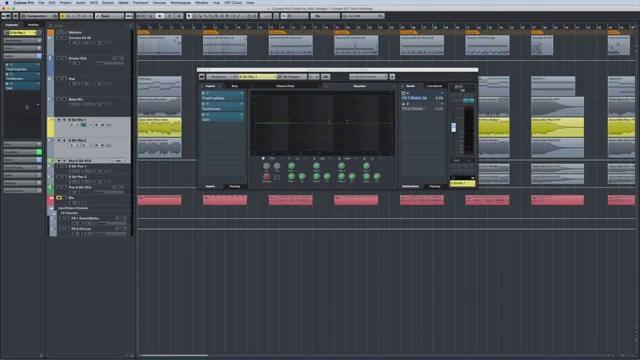Open channel selector dropdown in channel settings header

(x=257, y=77)
